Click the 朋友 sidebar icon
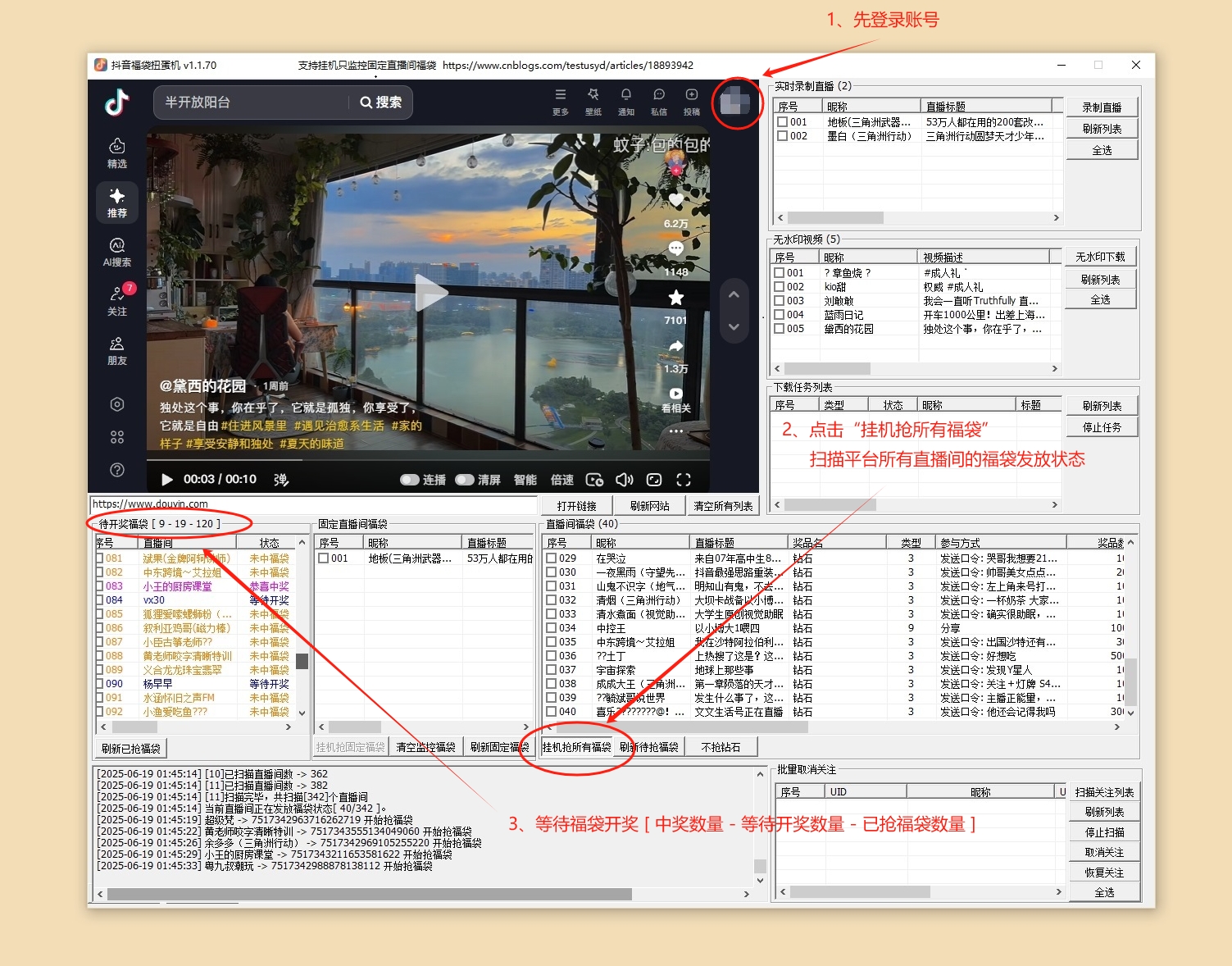 [116, 347]
